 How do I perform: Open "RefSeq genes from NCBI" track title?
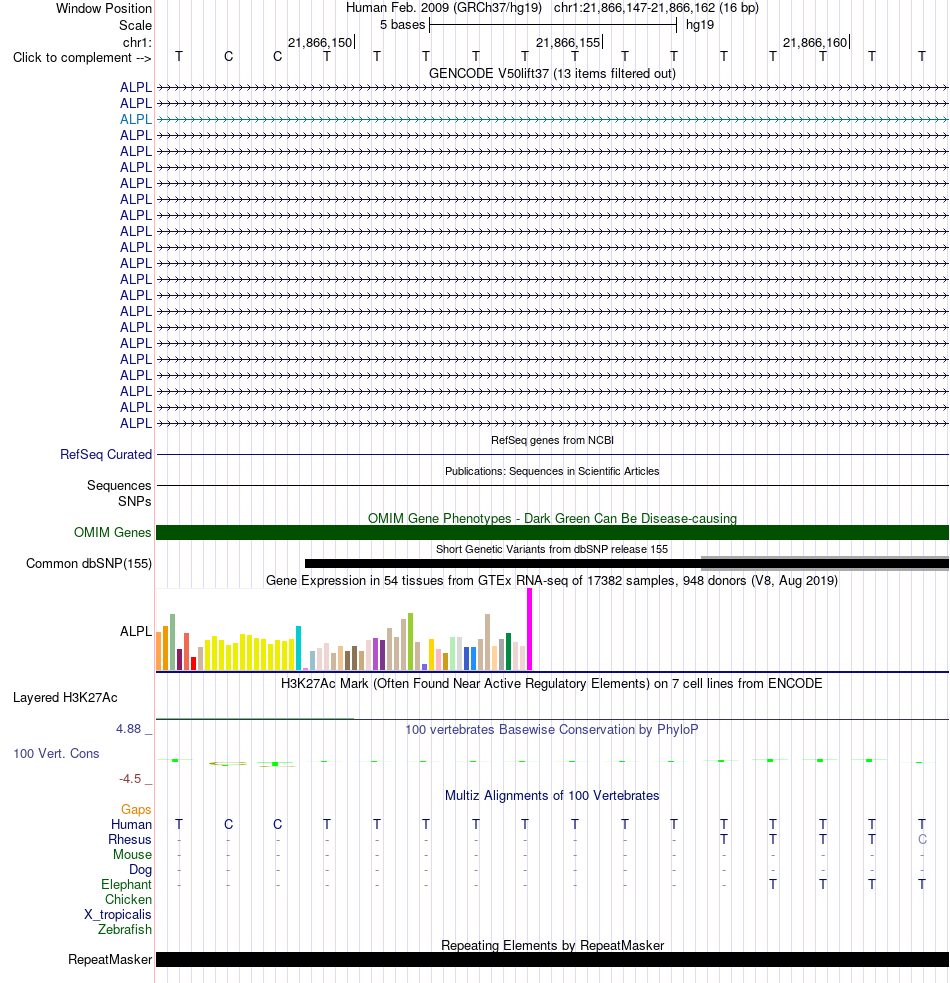[552, 440]
